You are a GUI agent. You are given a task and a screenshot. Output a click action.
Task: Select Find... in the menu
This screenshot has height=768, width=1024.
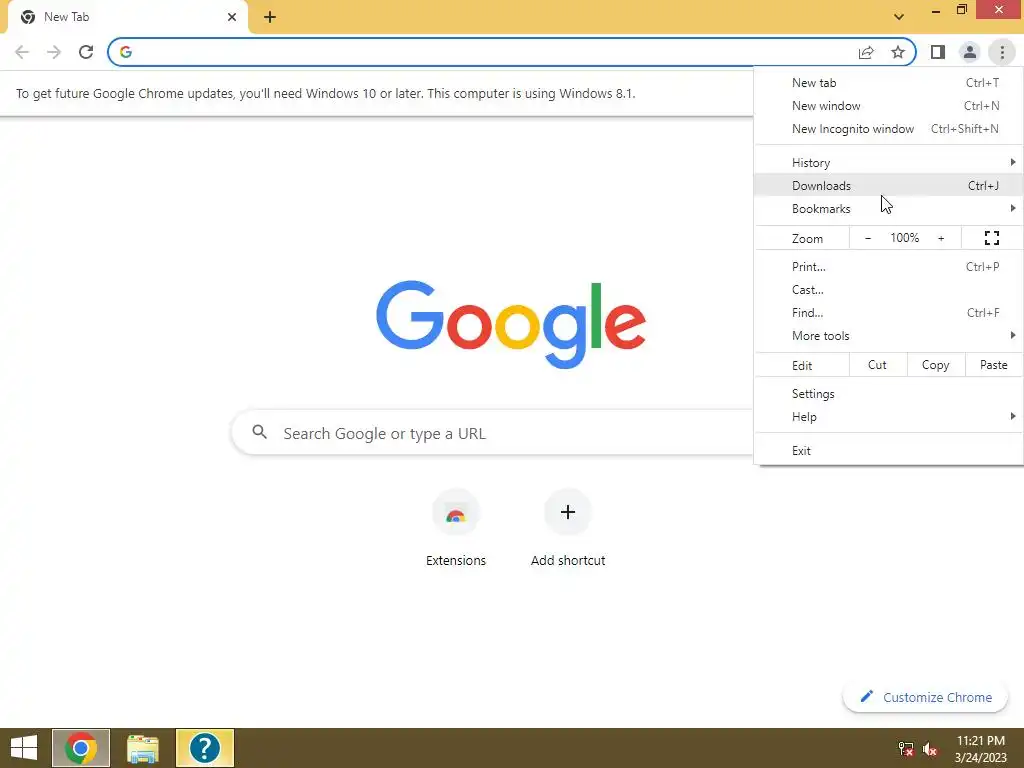coord(888,313)
